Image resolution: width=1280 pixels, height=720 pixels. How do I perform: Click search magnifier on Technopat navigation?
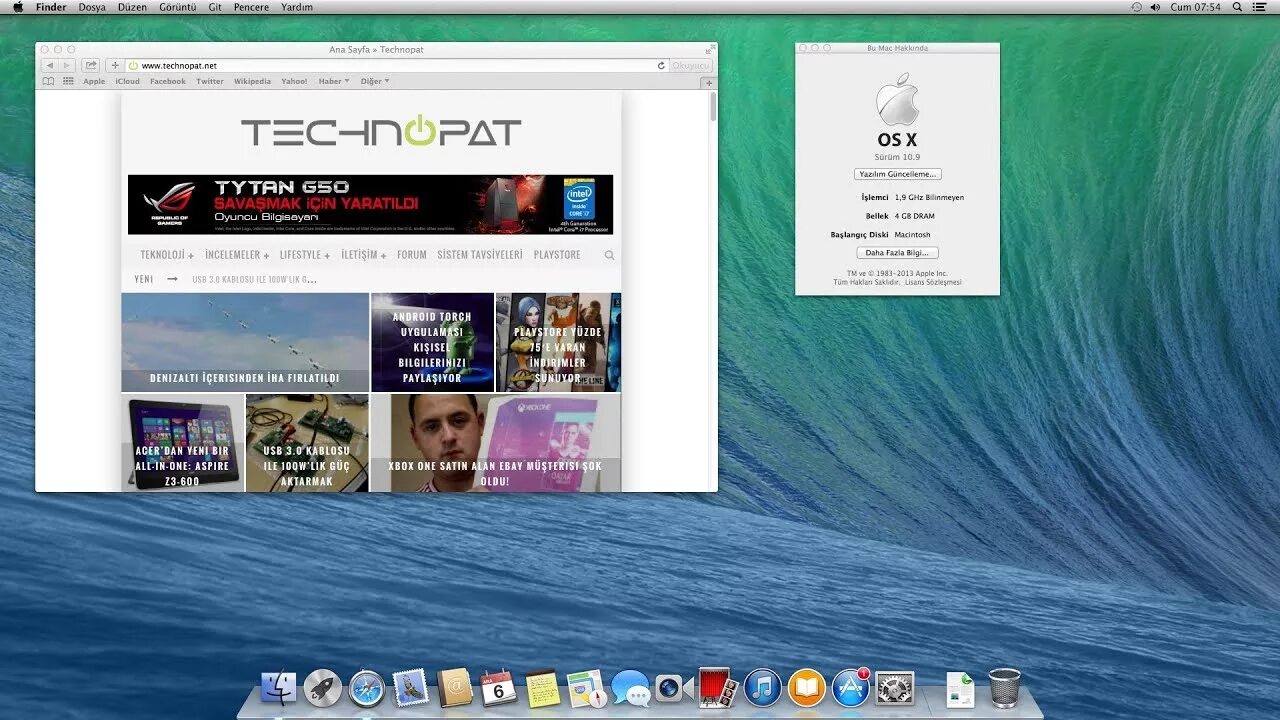[x=609, y=255]
